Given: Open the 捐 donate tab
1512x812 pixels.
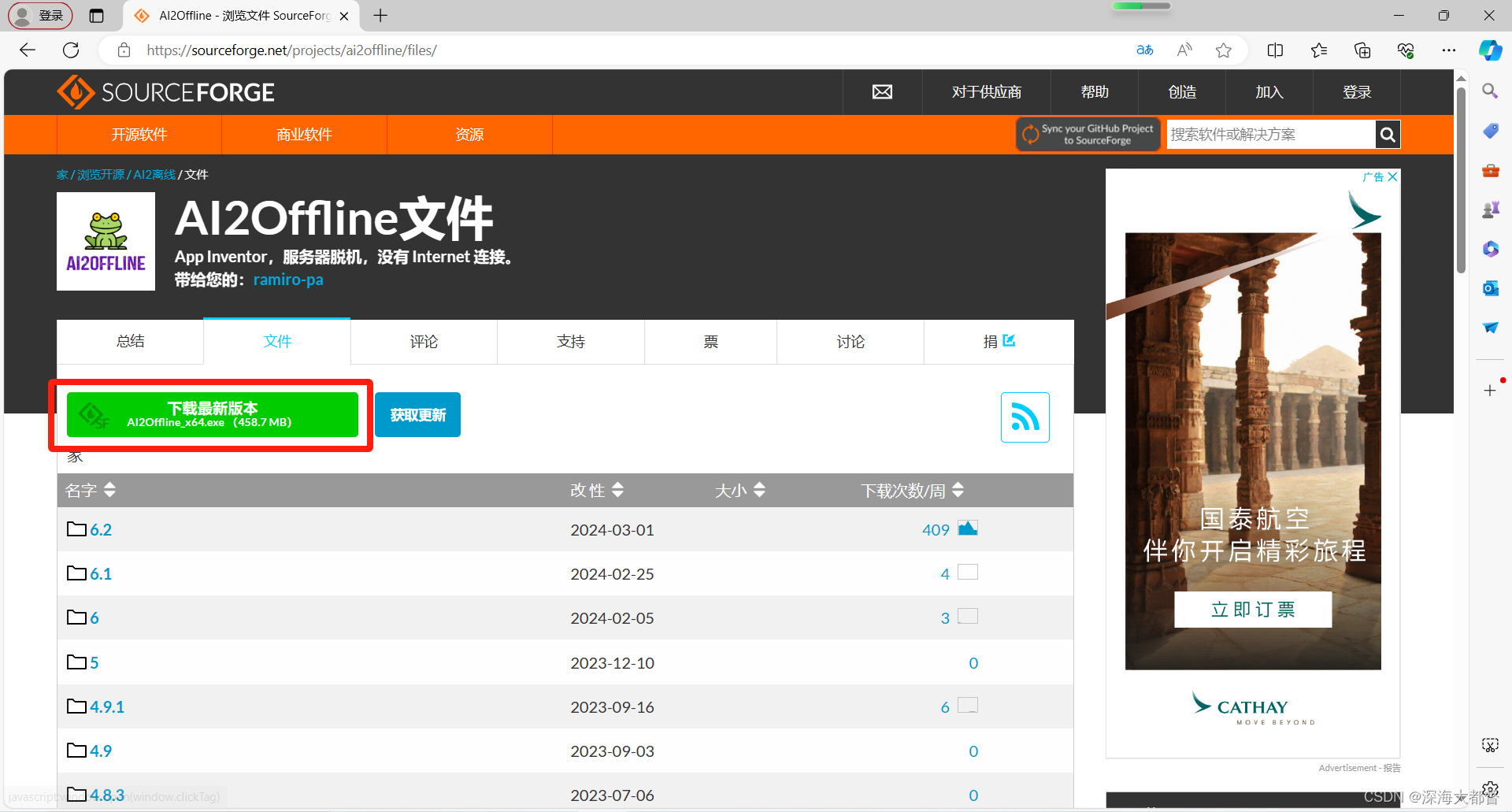Looking at the screenshot, I should (x=999, y=341).
